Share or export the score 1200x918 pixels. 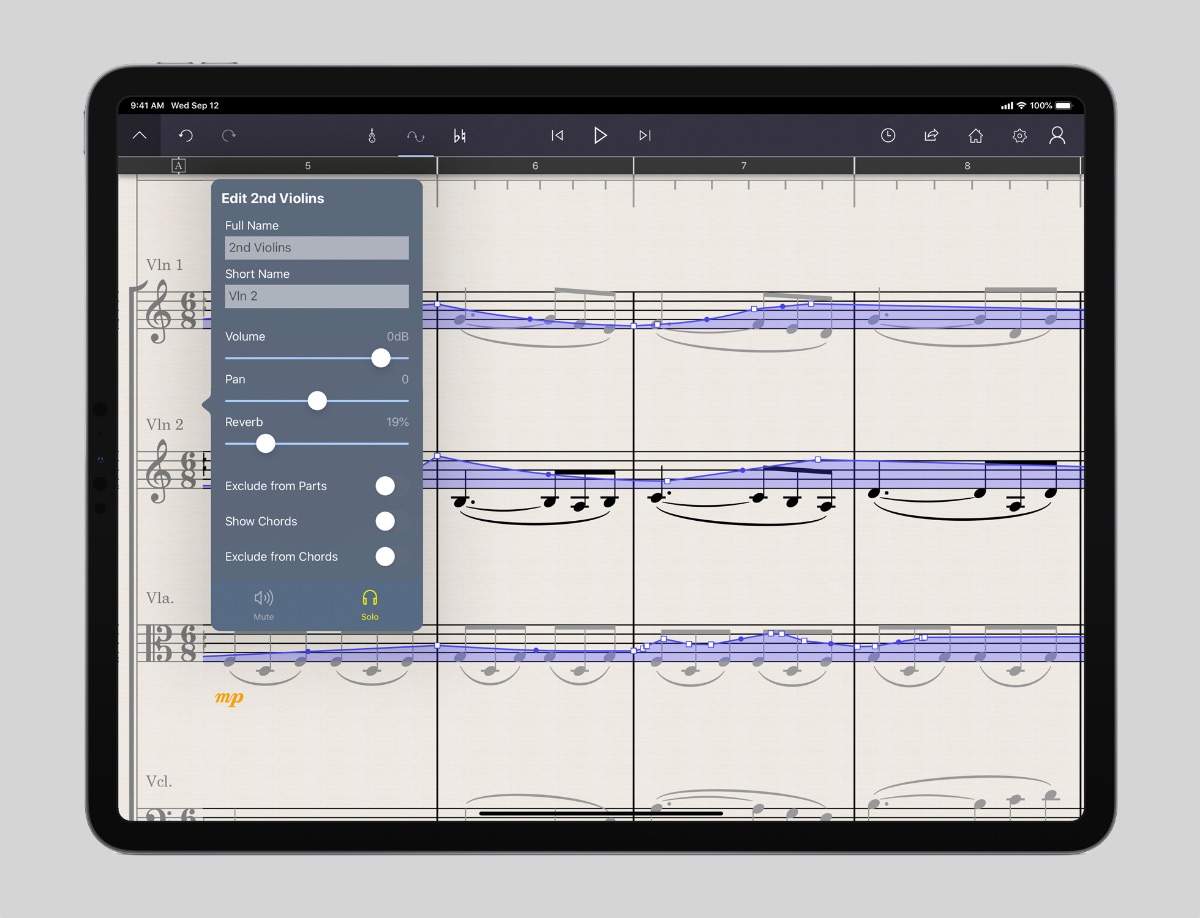tap(931, 136)
